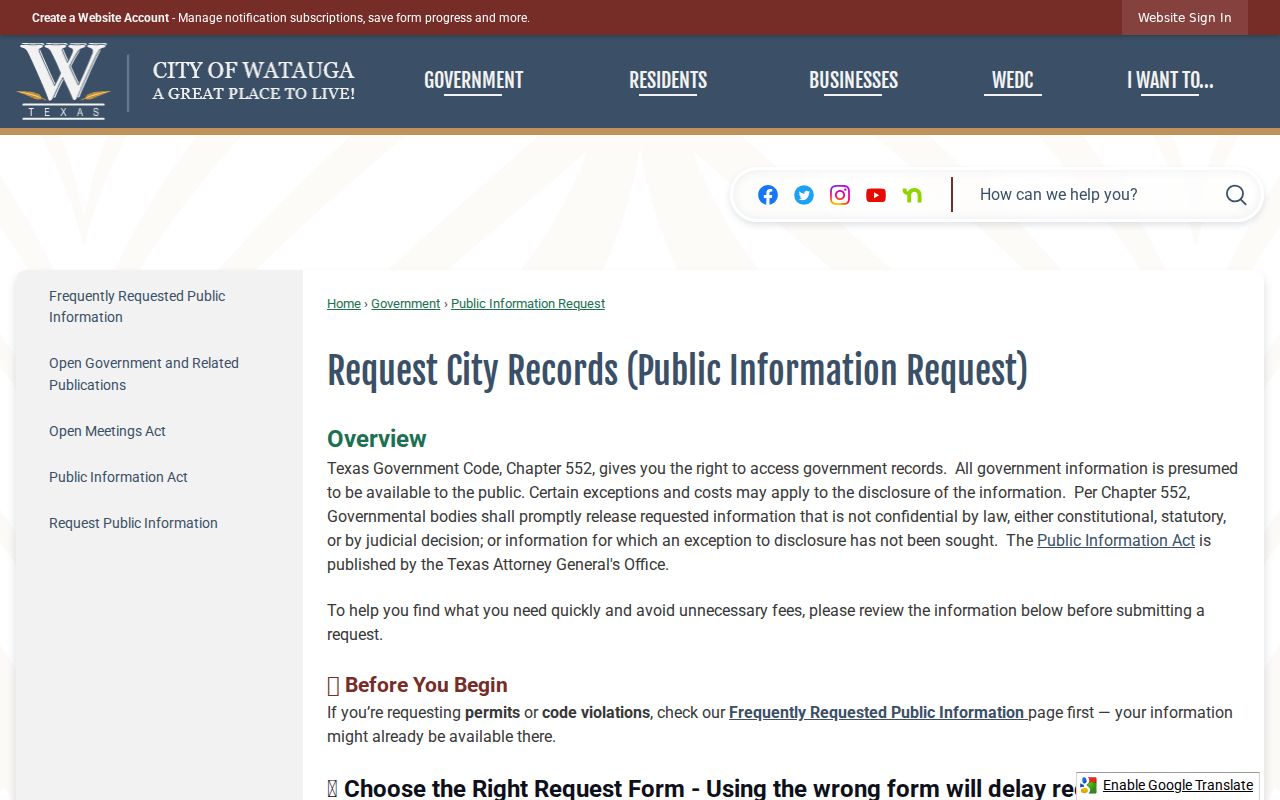Click the Government breadcrumb link
This screenshot has height=800, width=1280.
click(x=405, y=304)
